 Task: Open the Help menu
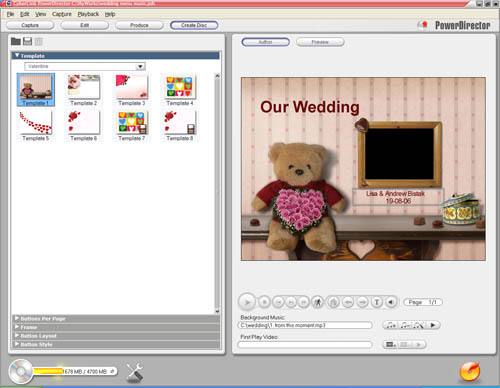point(110,14)
